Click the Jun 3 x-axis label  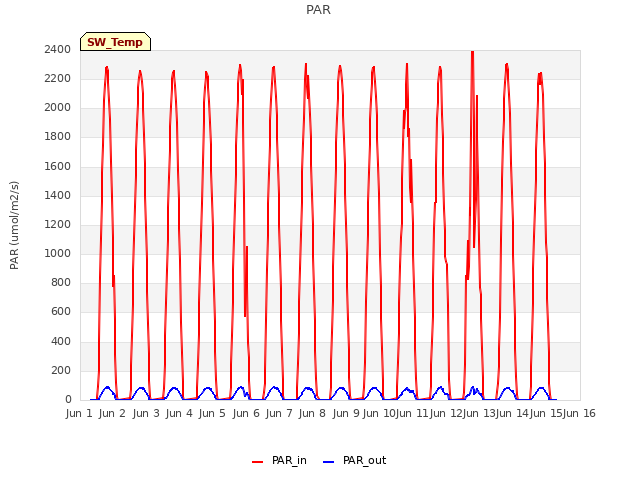146,414
